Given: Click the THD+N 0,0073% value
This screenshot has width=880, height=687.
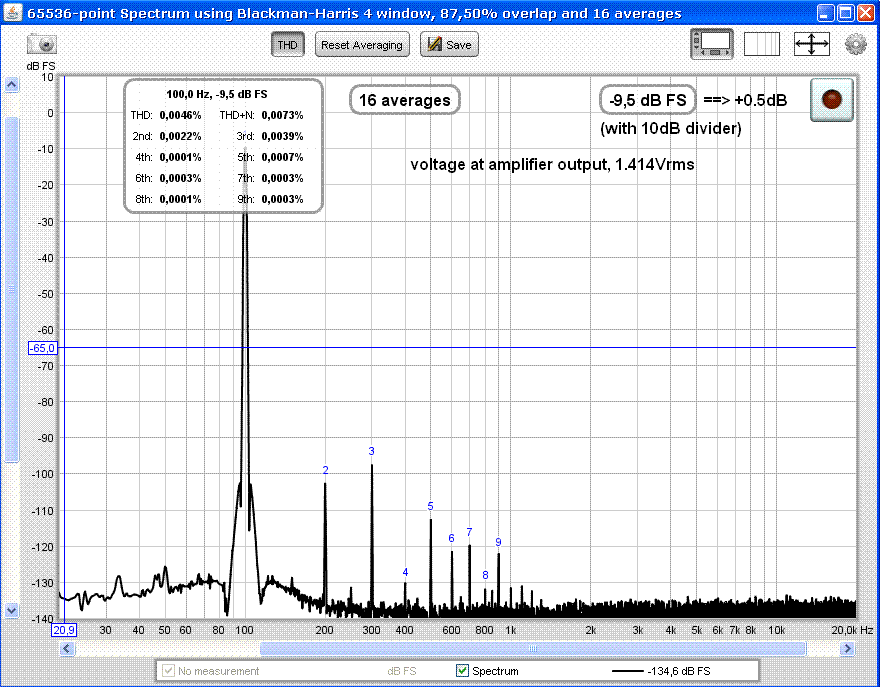Looking at the screenshot, I should pyautogui.click(x=282, y=116).
